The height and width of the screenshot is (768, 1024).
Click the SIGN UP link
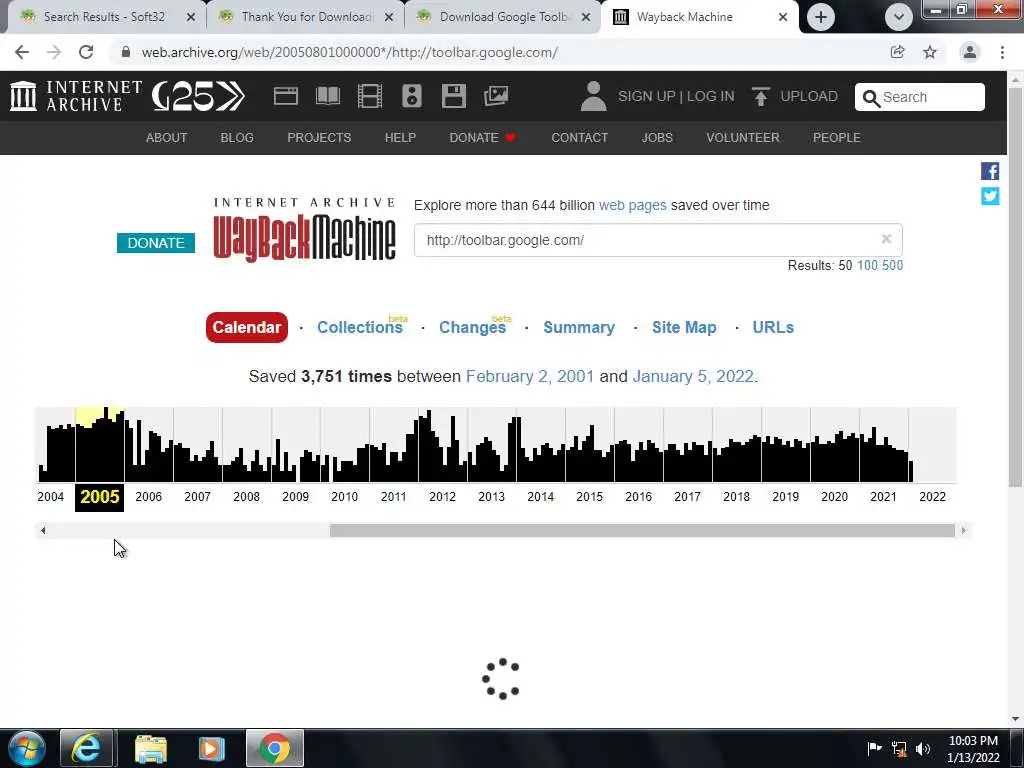tap(647, 96)
